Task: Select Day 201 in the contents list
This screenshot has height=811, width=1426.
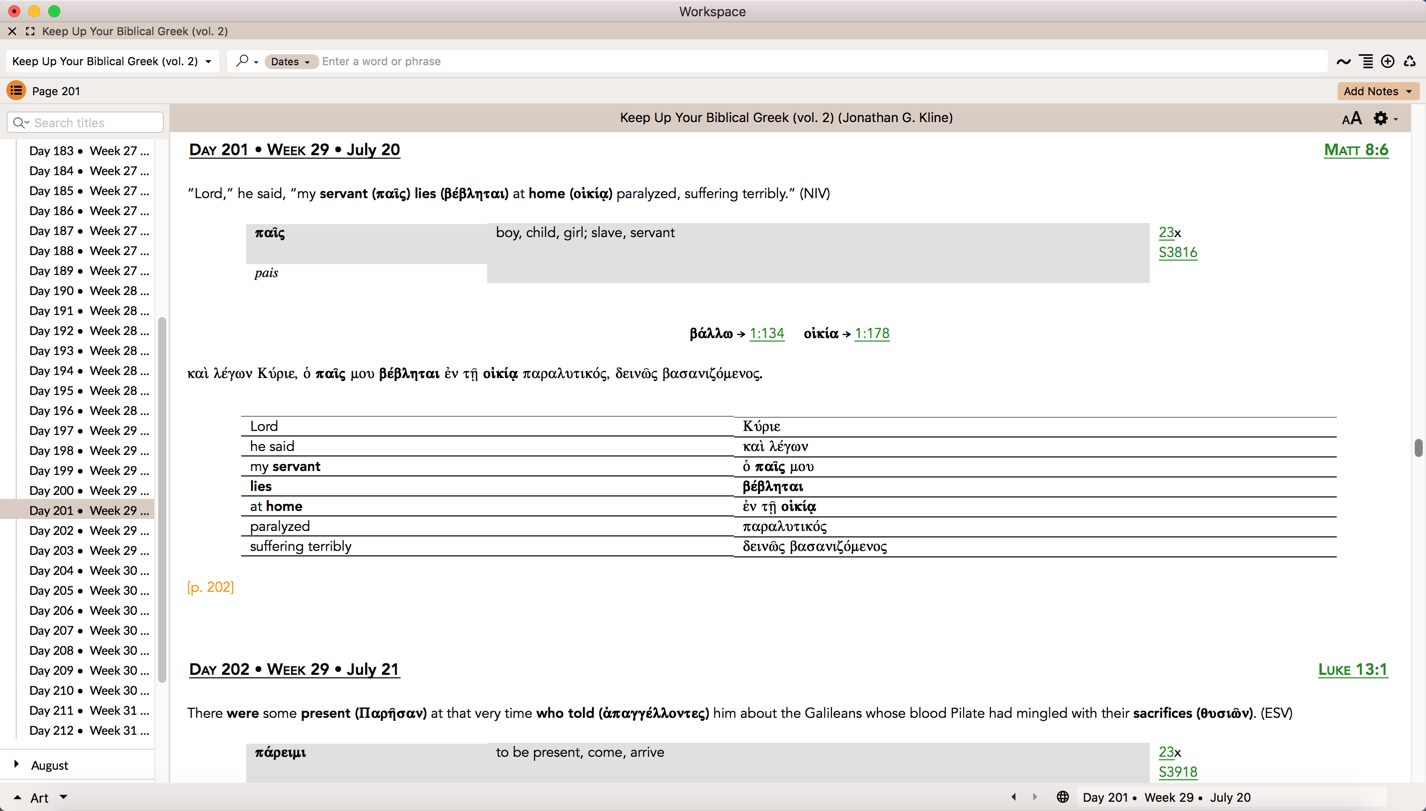Action: coord(78,511)
